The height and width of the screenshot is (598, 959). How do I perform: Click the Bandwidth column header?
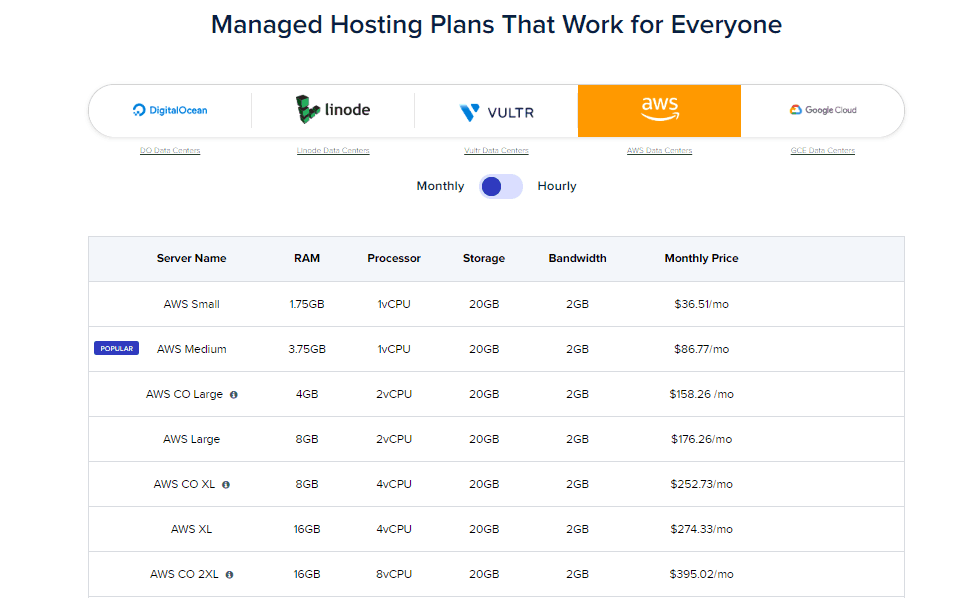577,259
